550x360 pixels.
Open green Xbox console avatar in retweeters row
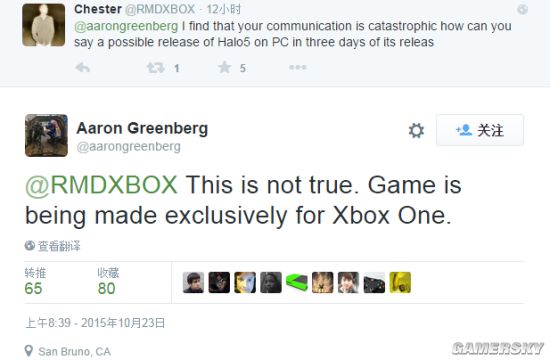pos(297,282)
